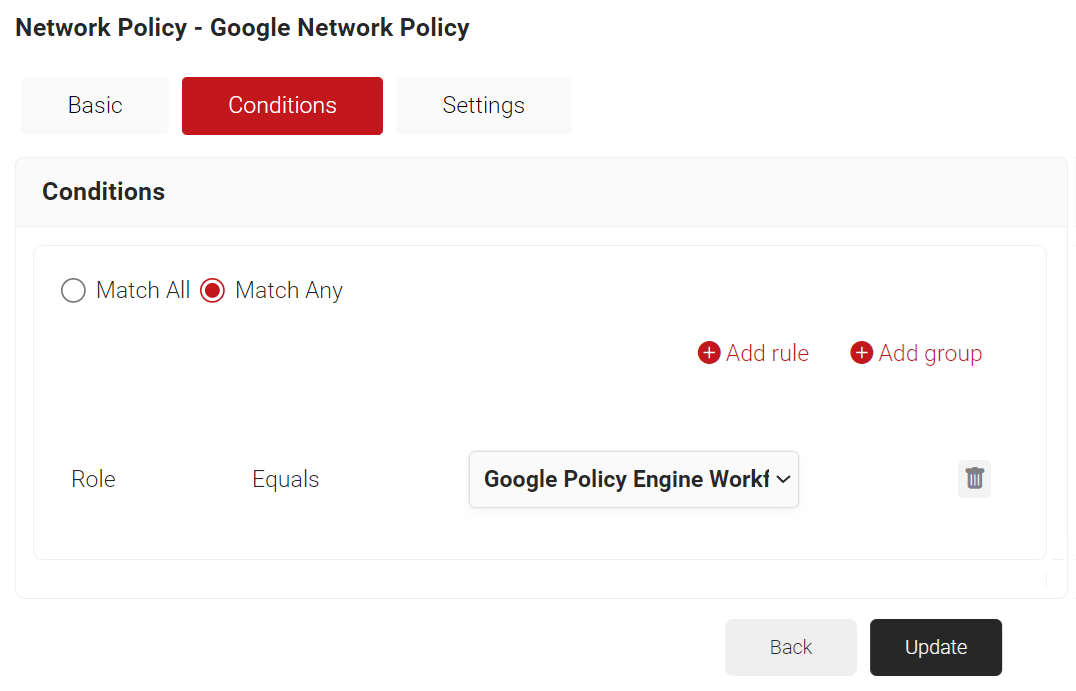Delete the Role condition with trash icon

(974, 479)
